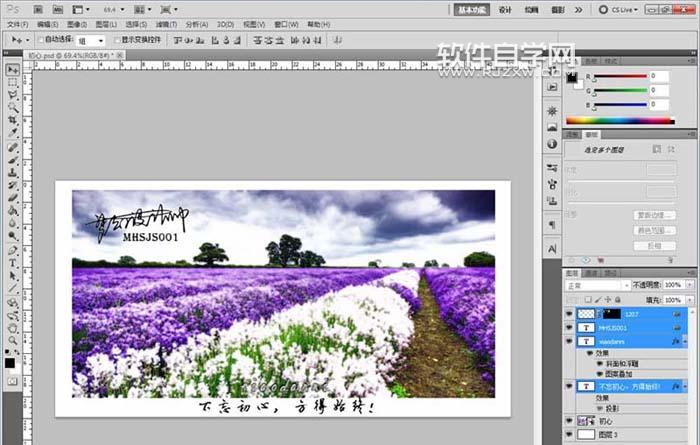The image size is (700, 445).
Task: Toggle visibility of 图案叠加 effect
Action: pos(600,374)
